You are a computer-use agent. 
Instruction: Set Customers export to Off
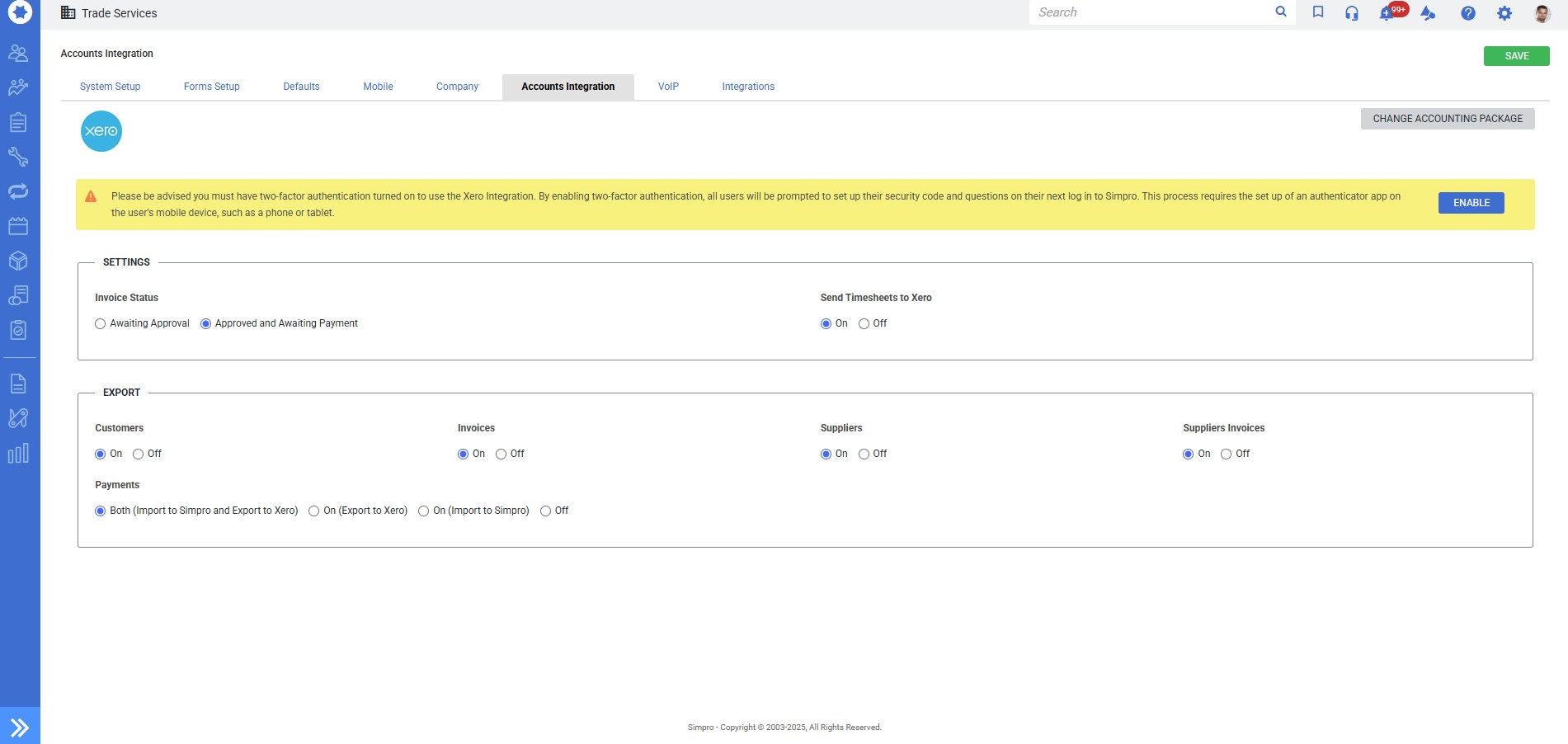pos(139,454)
